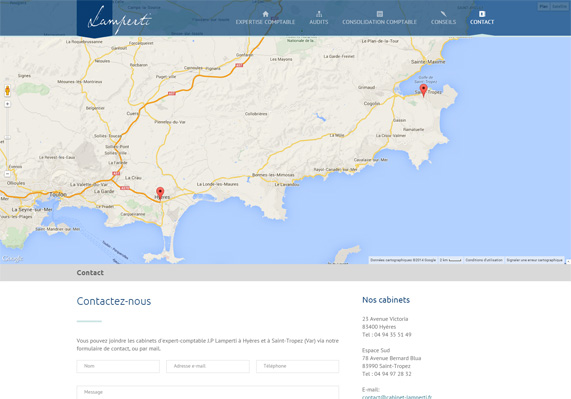Switch map to Satellite view
The height and width of the screenshot is (399, 571).
click(x=559, y=6)
